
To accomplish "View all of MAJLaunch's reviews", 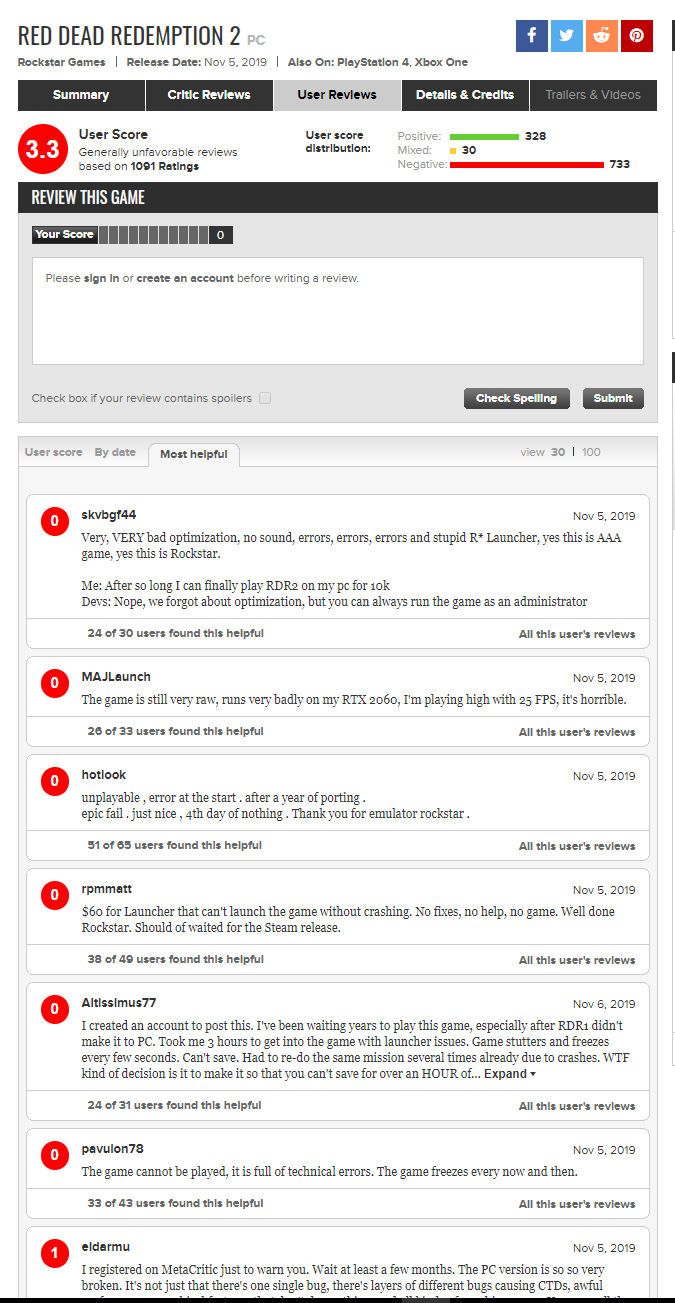I will (x=576, y=732).
